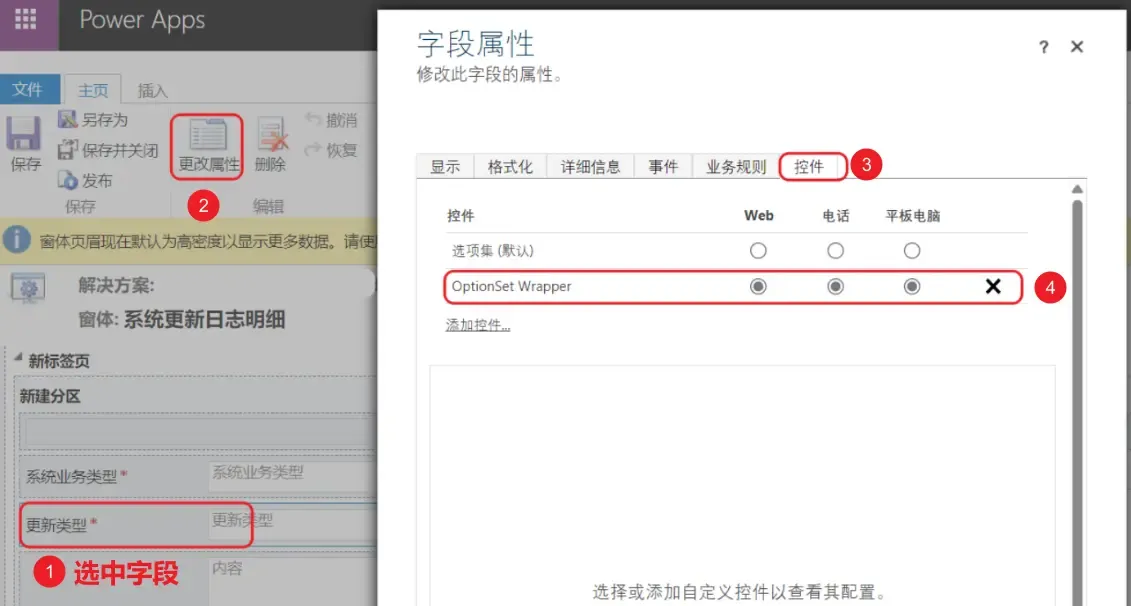Select the Web radio for 选项集 (默认)
Image resolution: width=1131 pixels, height=606 pixels.
758,251
